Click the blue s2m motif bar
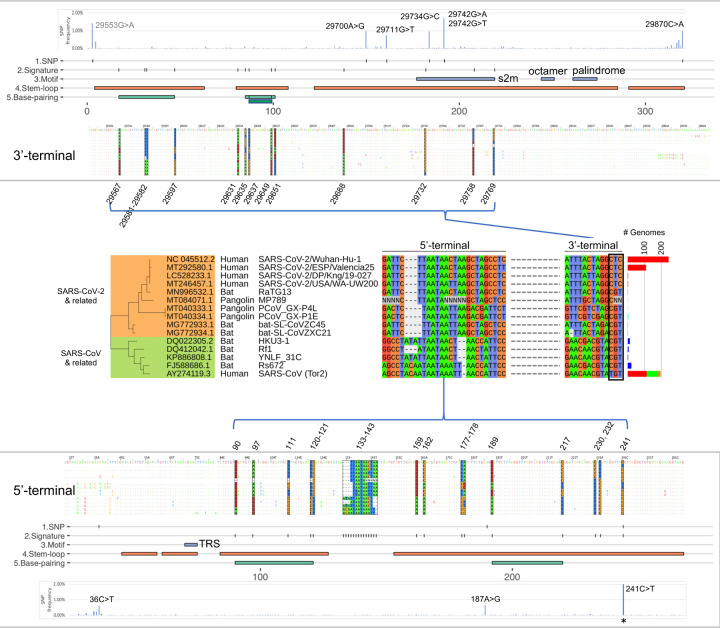The image size is (720, 628). 456,79
